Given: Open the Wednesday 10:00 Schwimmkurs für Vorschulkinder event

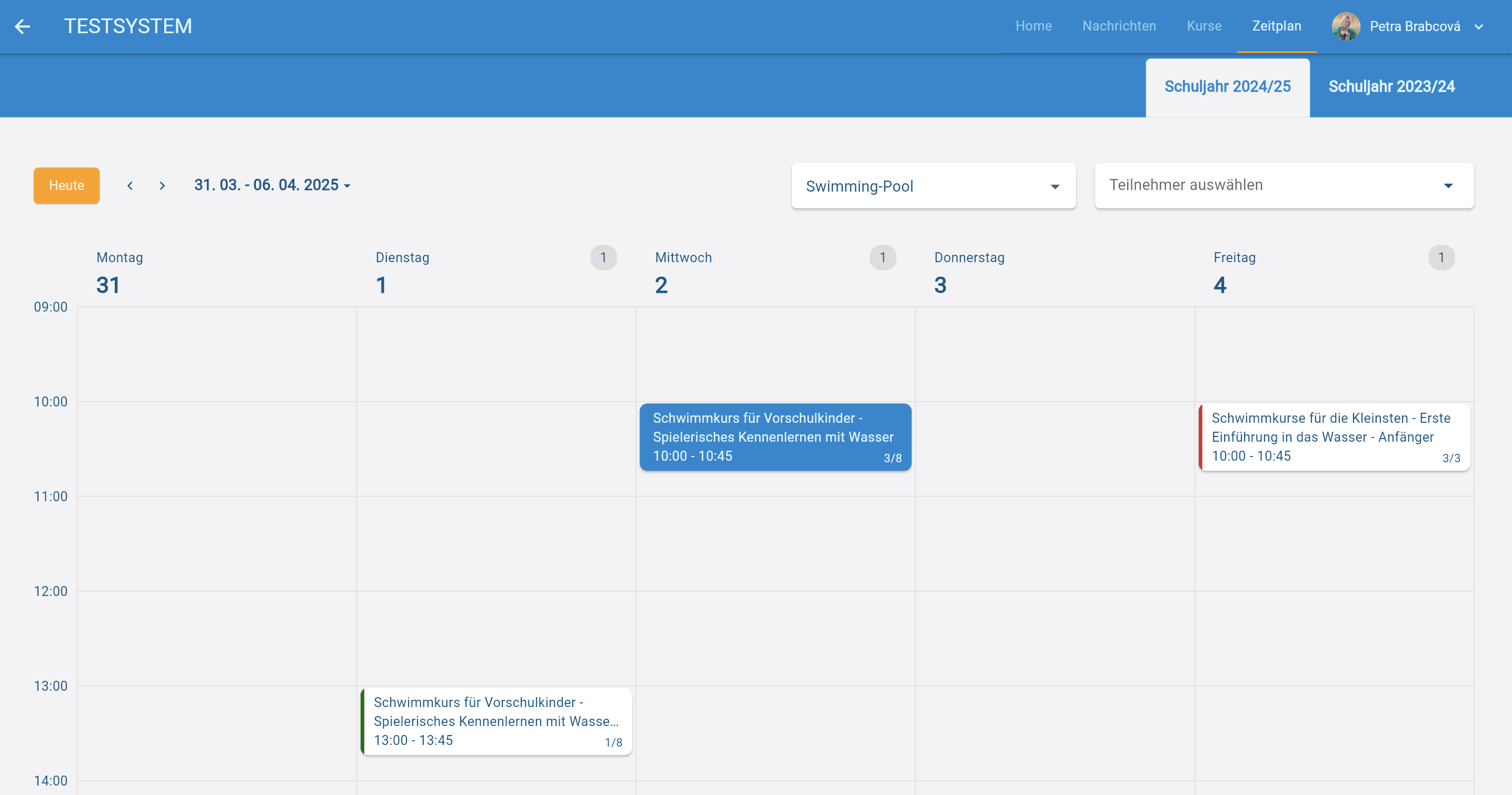Looking at the screenshot, I should click(x=775, y=437).
